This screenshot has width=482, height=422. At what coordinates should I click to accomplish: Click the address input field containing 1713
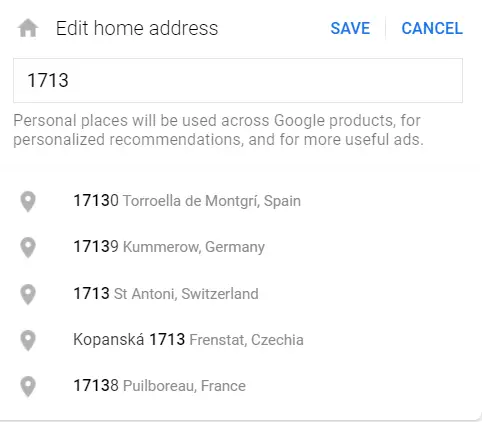point(238,80)
